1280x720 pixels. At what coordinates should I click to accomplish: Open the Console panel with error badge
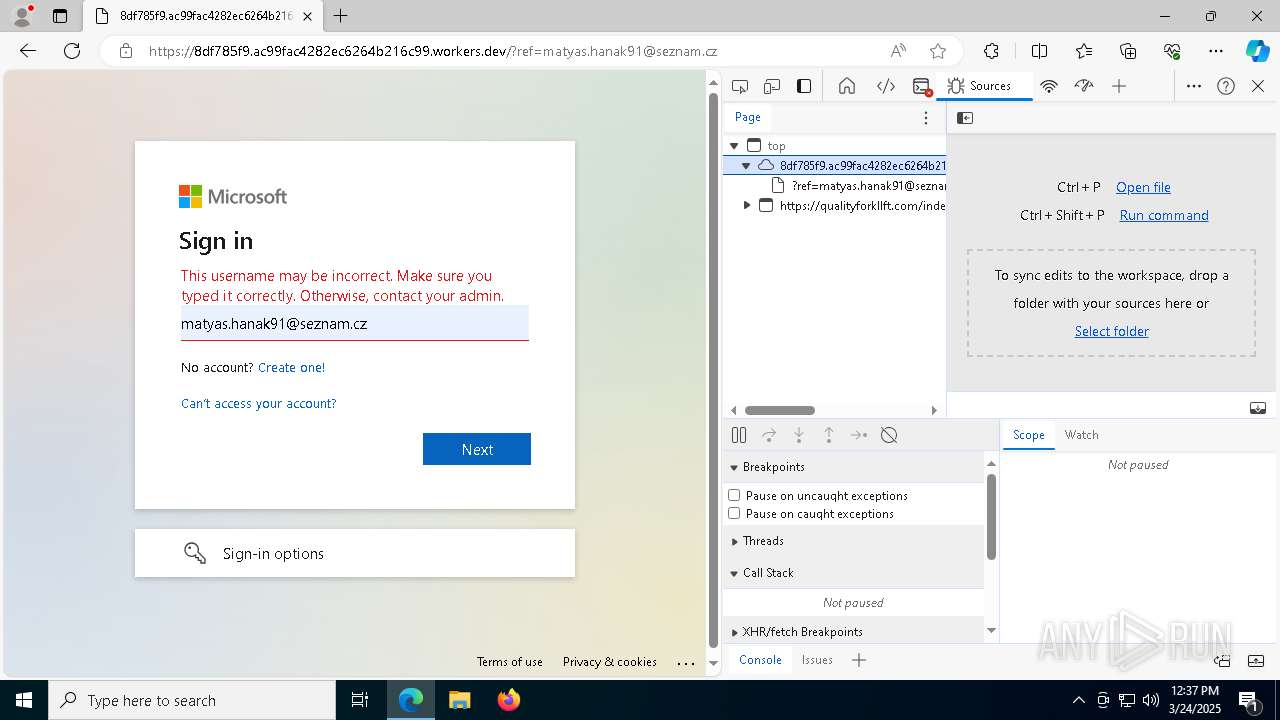922,86
